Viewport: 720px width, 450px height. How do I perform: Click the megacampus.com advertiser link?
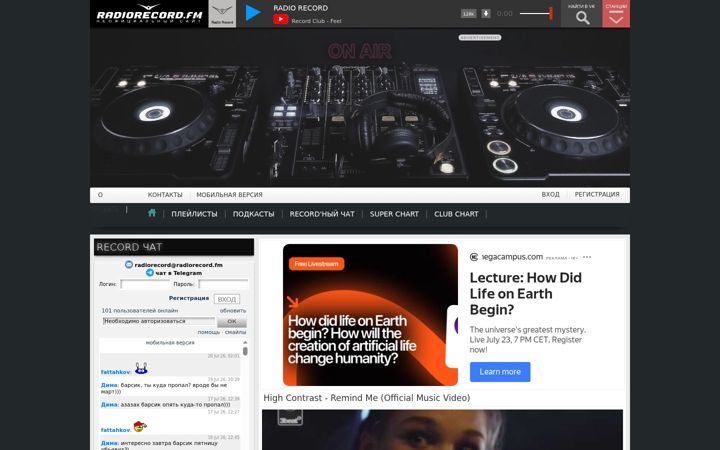pyautogui.click(x=512, y=257)
